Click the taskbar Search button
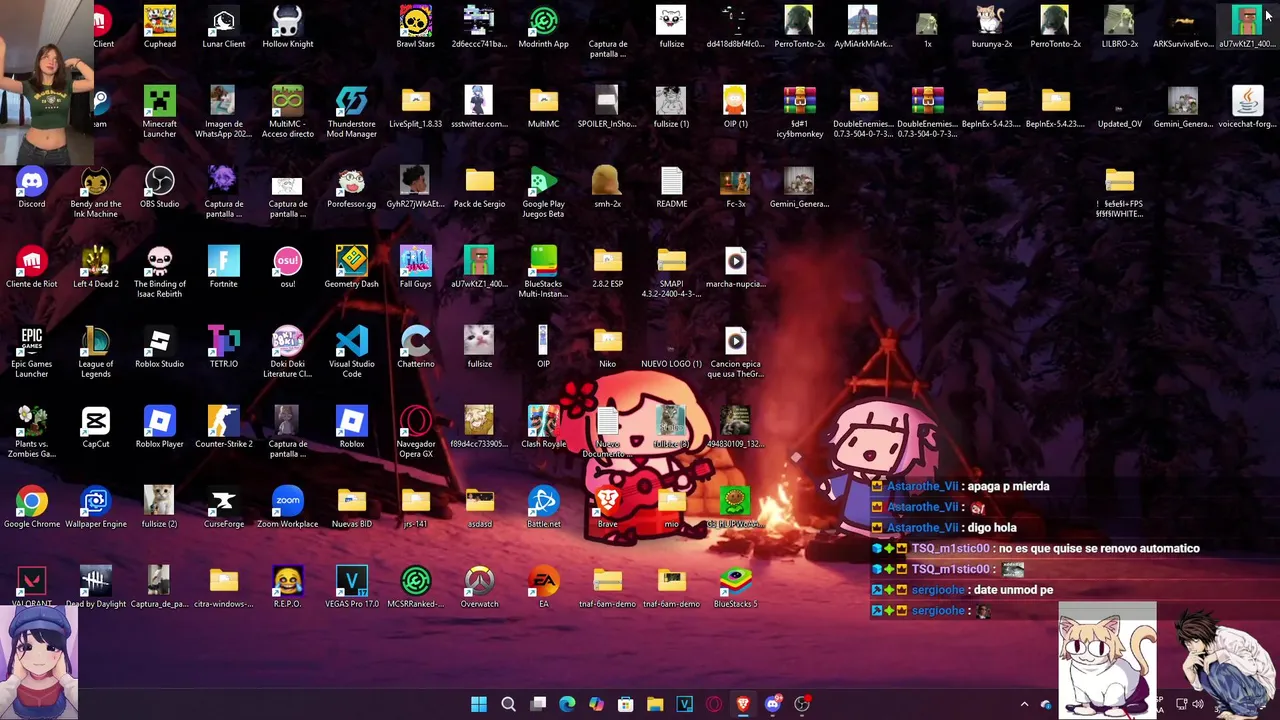 tap(508, 704)
